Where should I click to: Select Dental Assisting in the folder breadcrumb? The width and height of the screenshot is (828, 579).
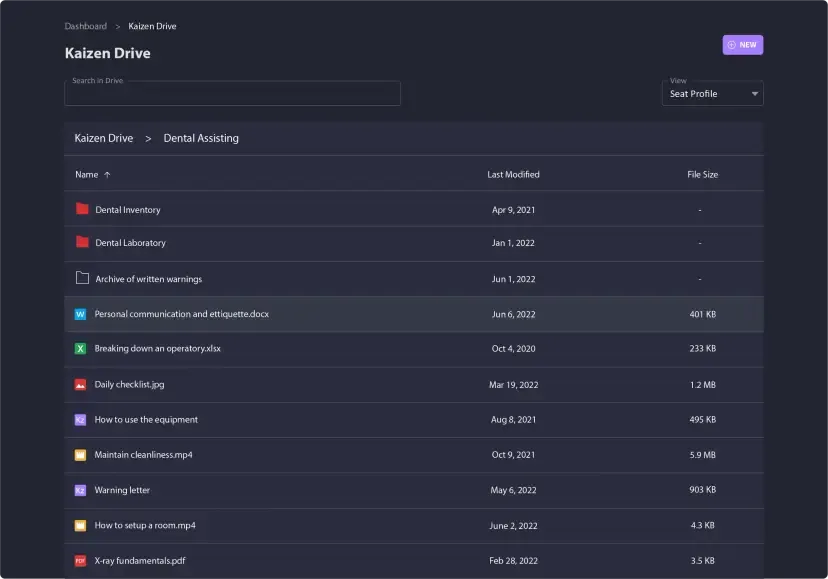click(x=201, y=138)
